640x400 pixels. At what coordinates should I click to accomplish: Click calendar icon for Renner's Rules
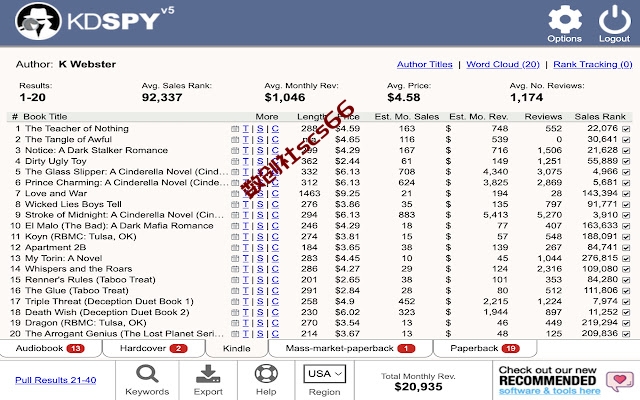[x=235, y=280]
